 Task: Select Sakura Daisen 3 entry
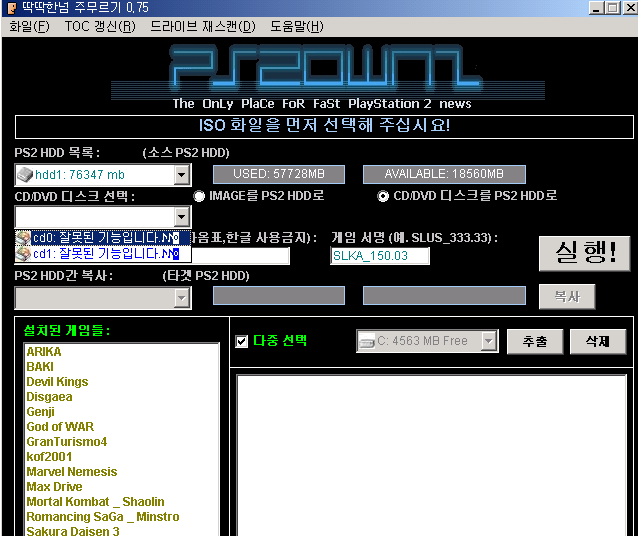point(73,531)
